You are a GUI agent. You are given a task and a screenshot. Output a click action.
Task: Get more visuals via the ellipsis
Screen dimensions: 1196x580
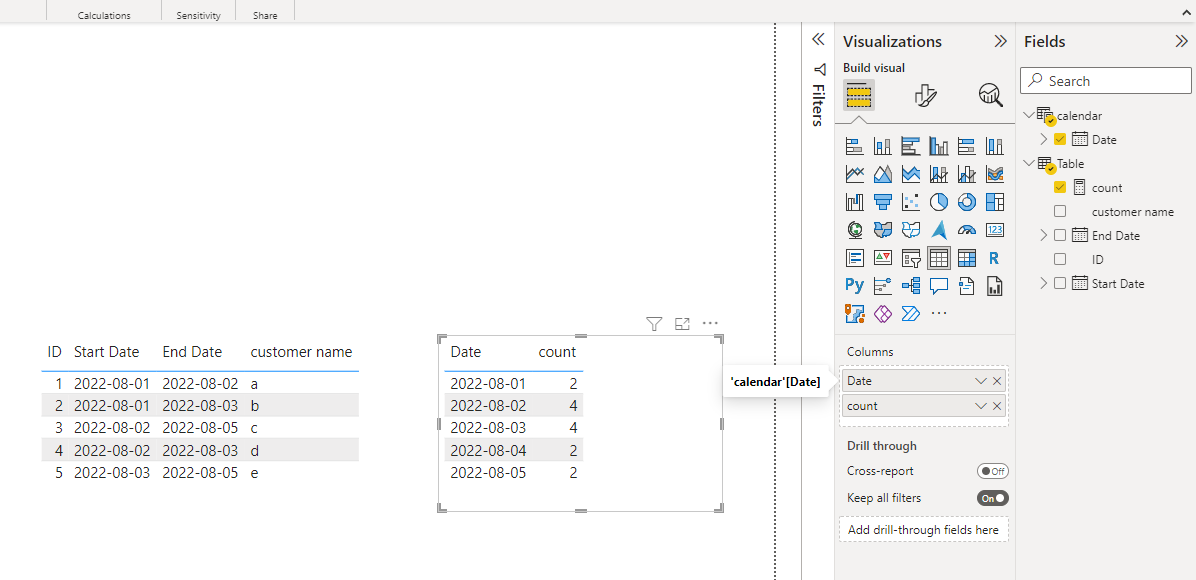point(939,313)
